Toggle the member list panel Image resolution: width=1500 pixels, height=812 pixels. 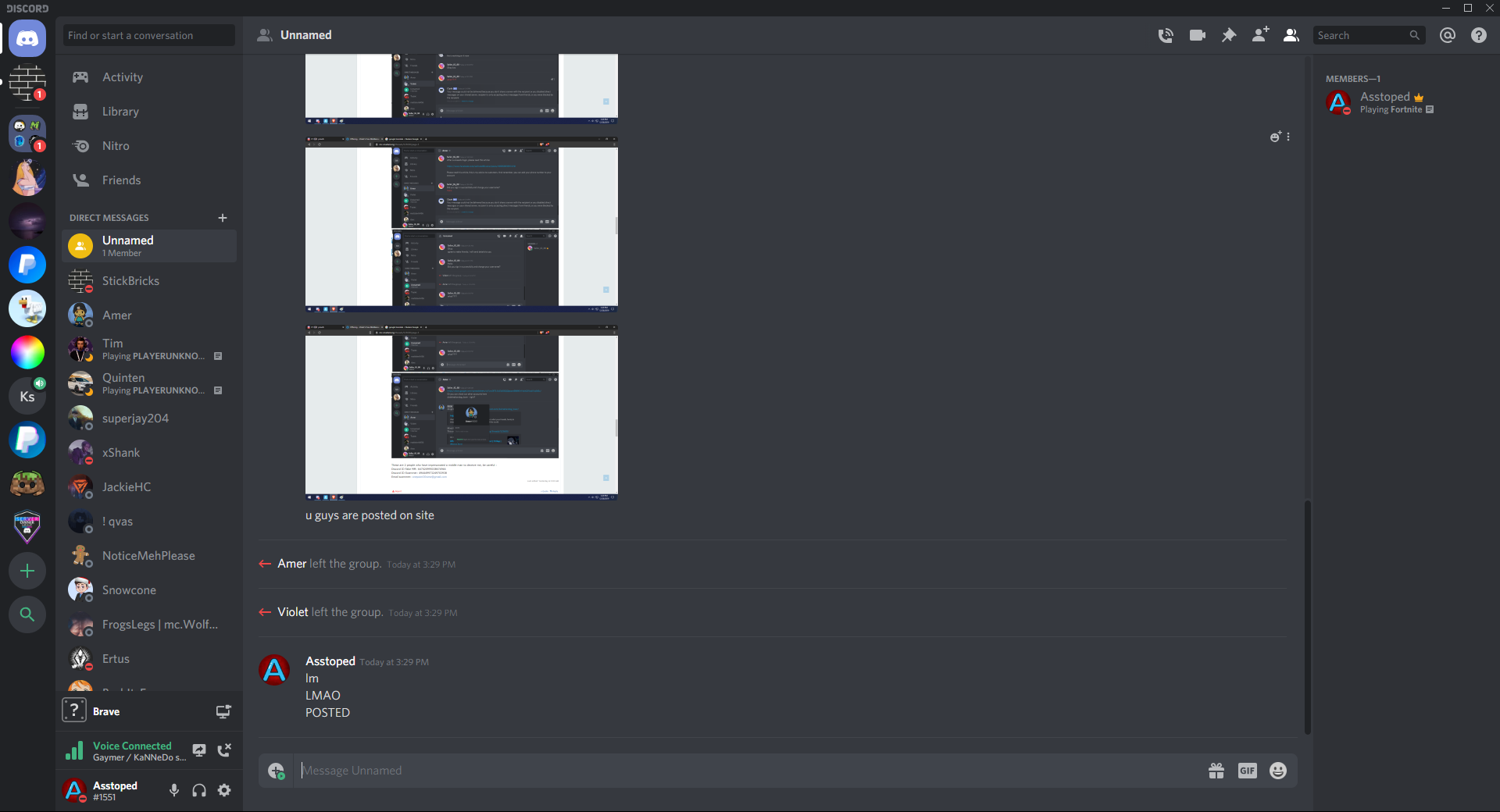coord(1291,35)
